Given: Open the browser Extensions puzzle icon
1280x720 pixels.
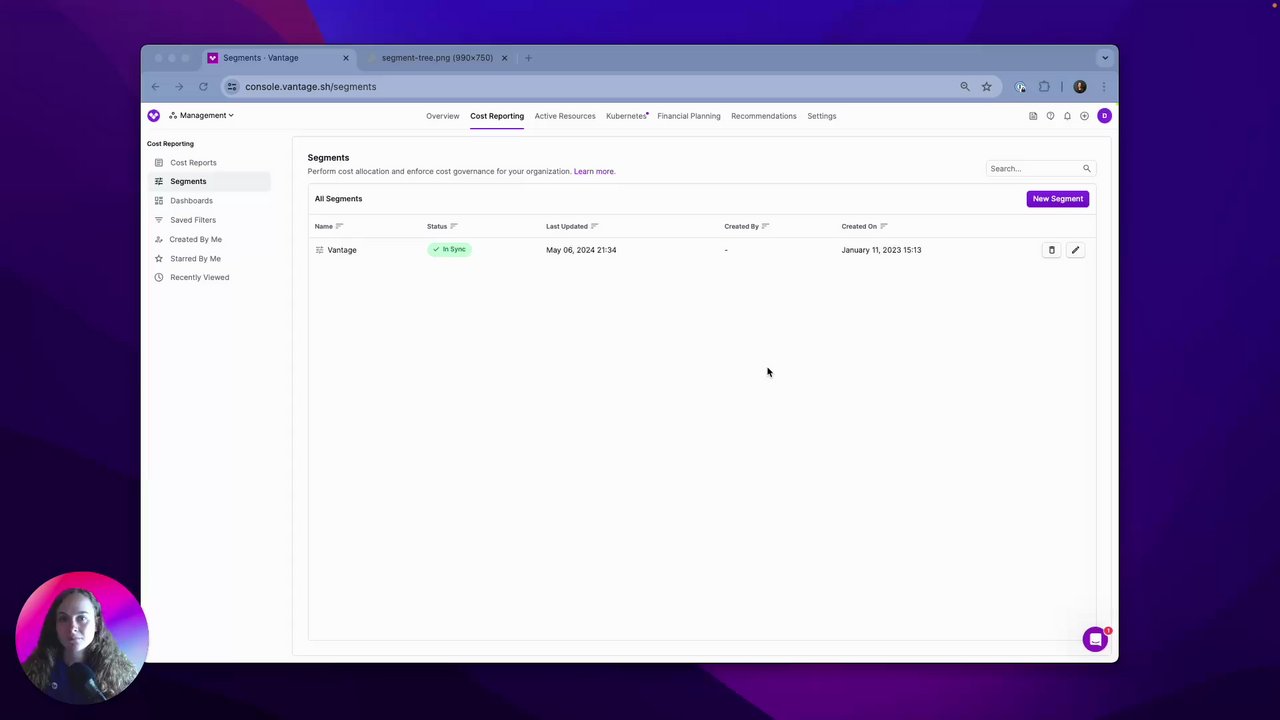Looking at the screenshot, I should 1044,87.
